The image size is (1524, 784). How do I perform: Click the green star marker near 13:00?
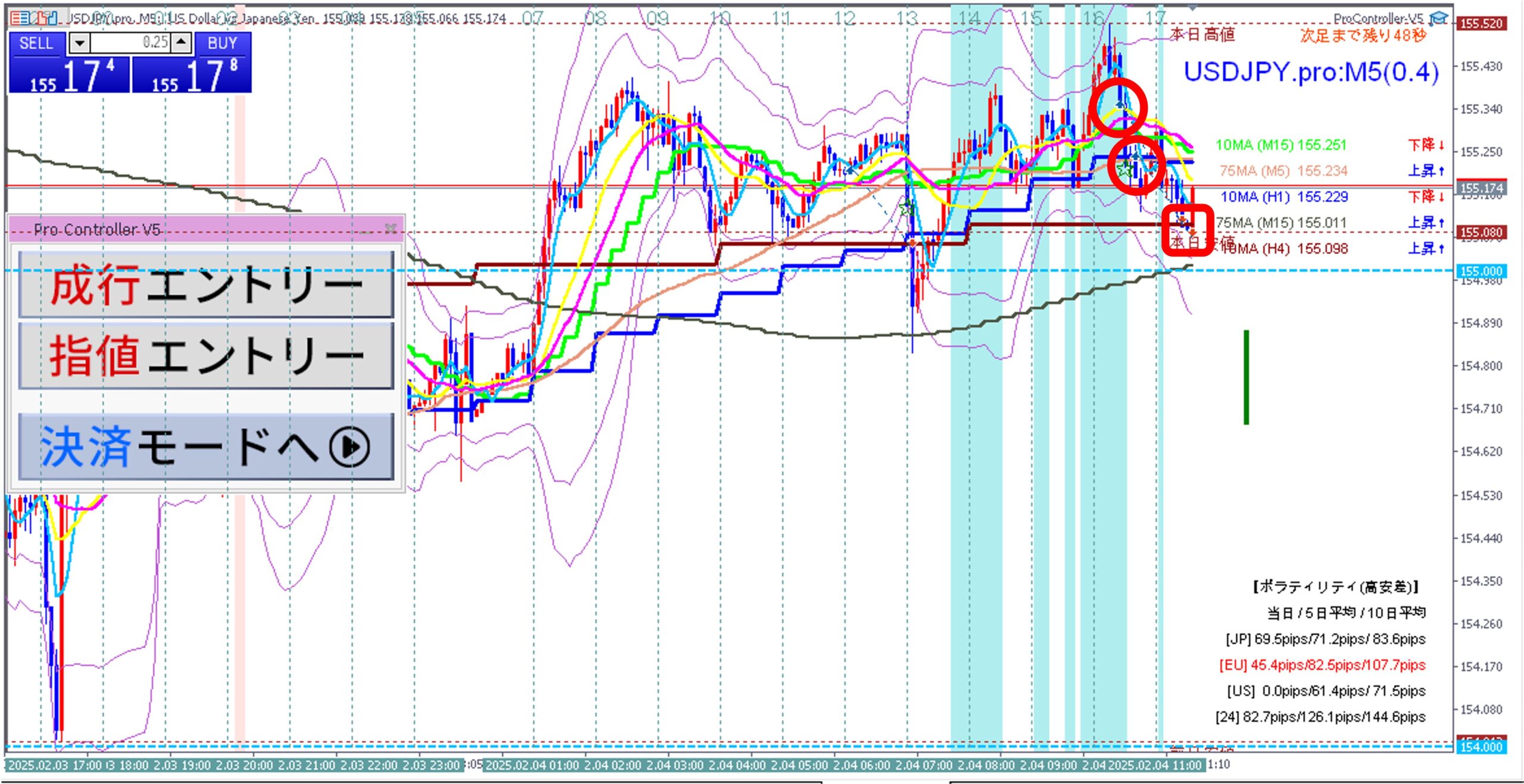click(907, 208)
